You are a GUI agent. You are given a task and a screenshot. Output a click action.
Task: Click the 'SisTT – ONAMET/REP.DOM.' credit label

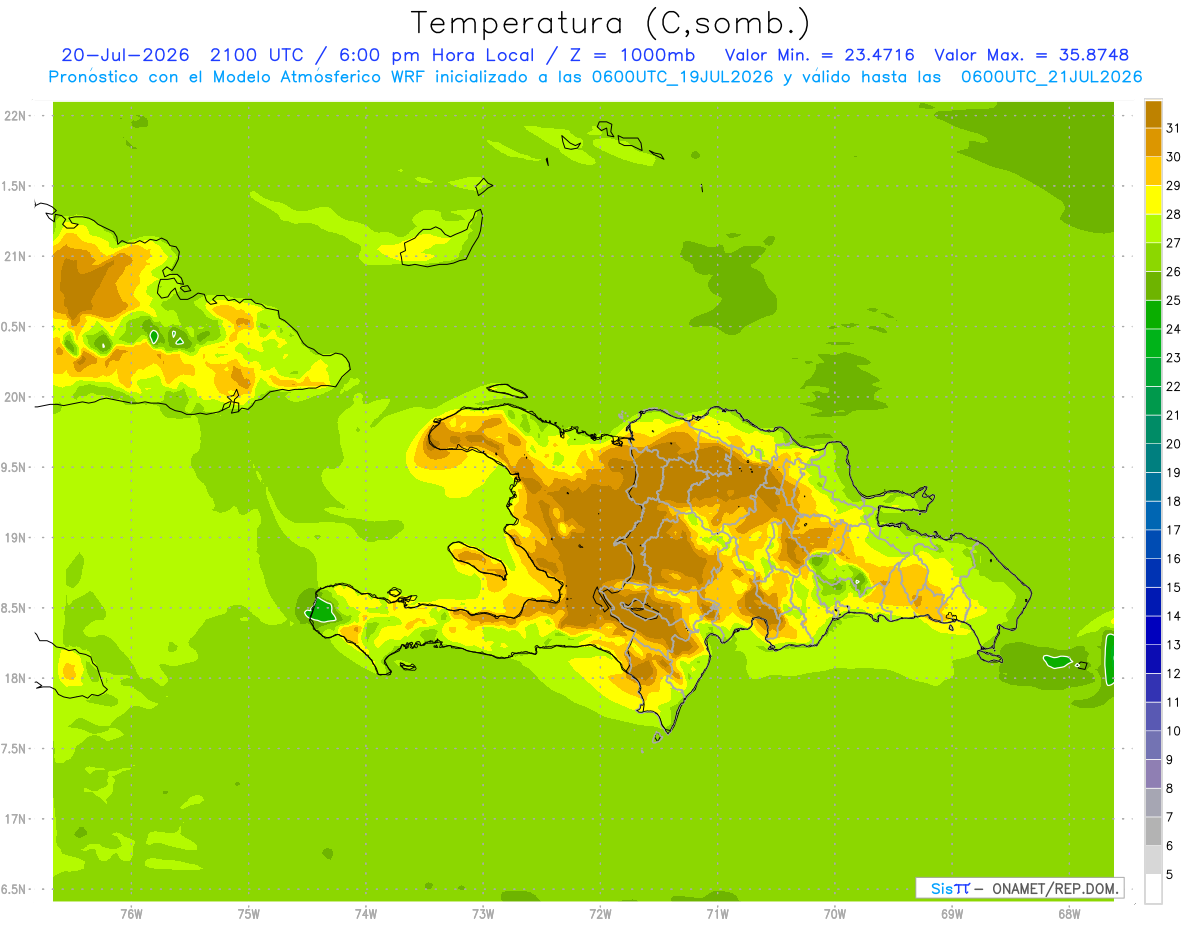(1020, 888)
